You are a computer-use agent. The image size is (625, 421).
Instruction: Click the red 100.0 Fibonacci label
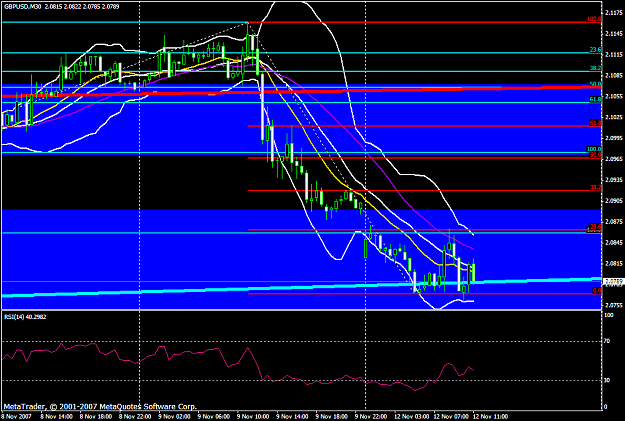pos(594,19)
